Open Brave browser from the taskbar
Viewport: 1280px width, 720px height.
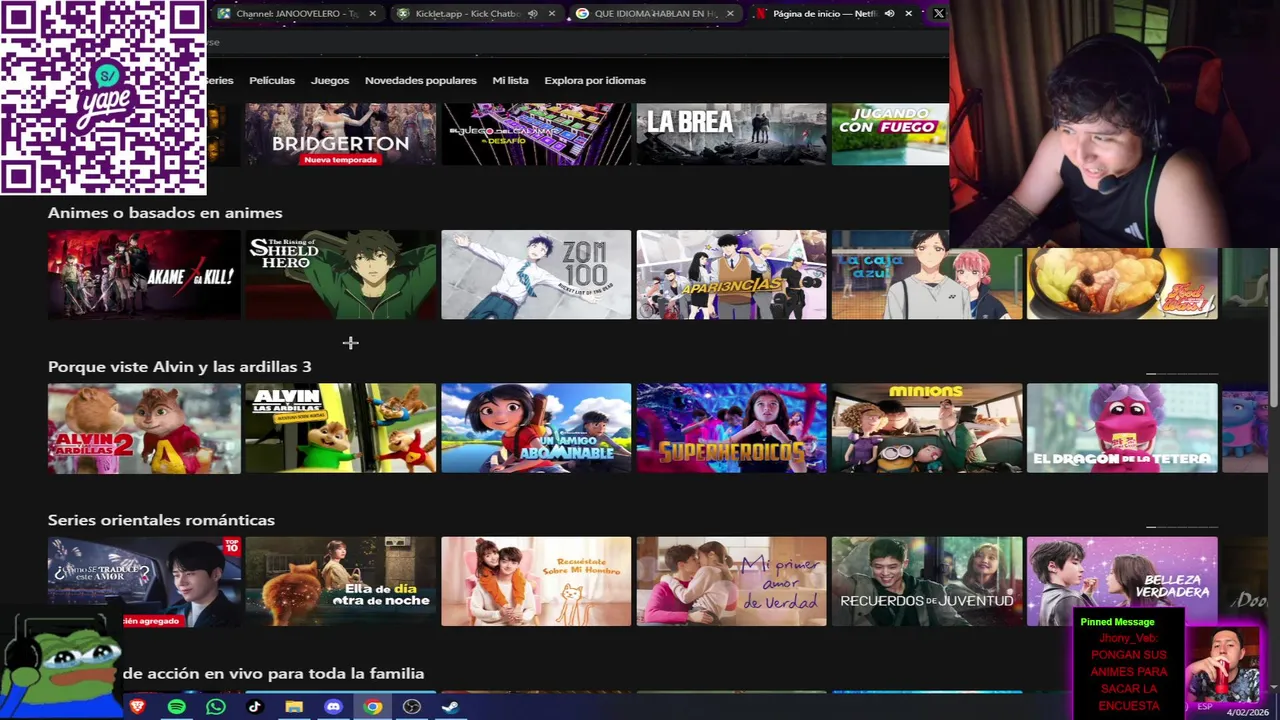[137, 707]
